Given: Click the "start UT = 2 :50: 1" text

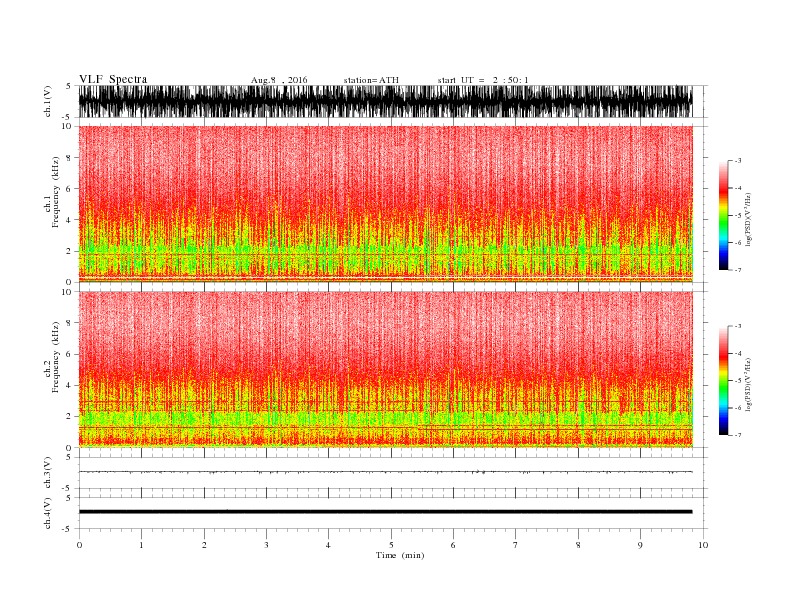Looking at the screenshot, I should coord(483,80).
